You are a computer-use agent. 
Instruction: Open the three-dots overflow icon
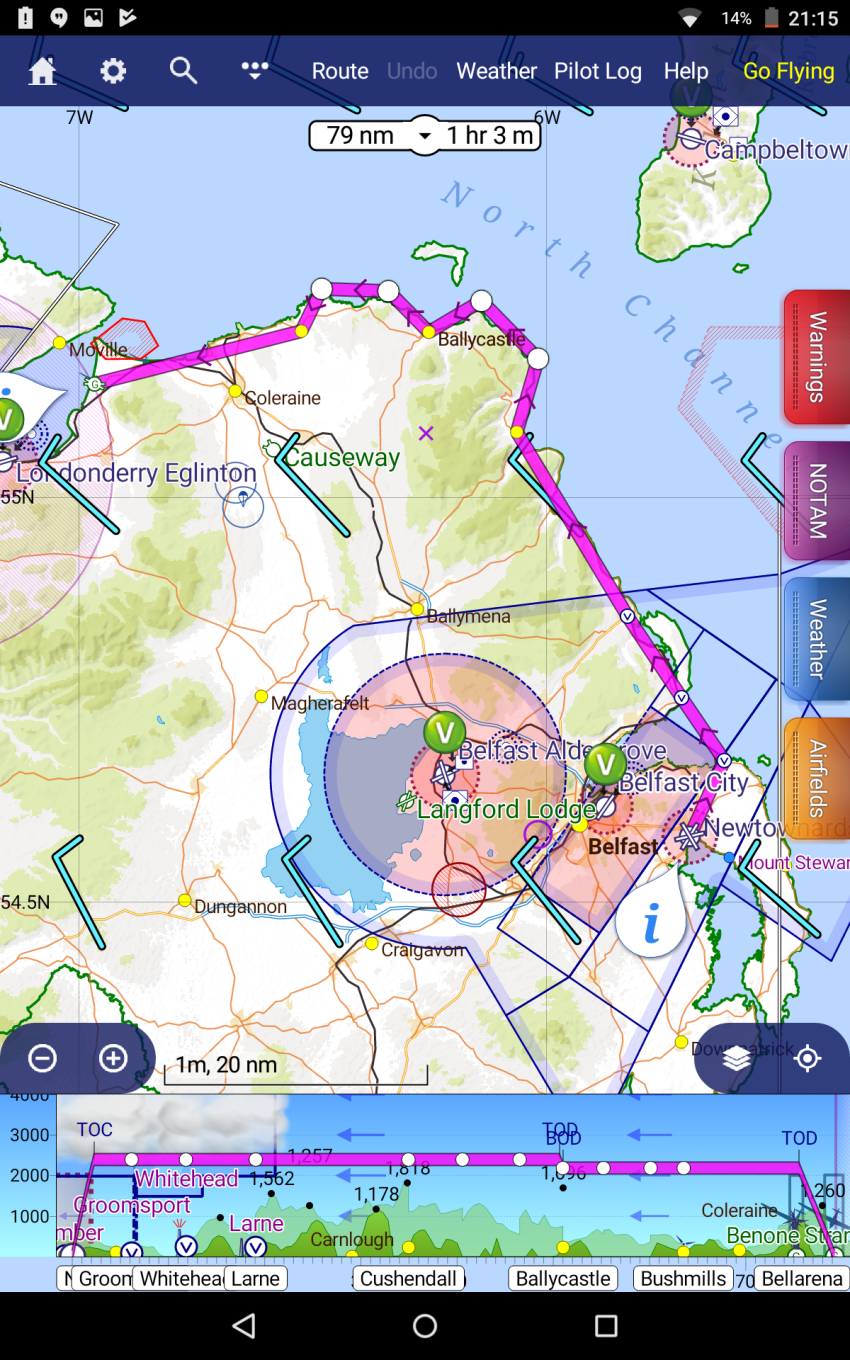click(255, 70)
